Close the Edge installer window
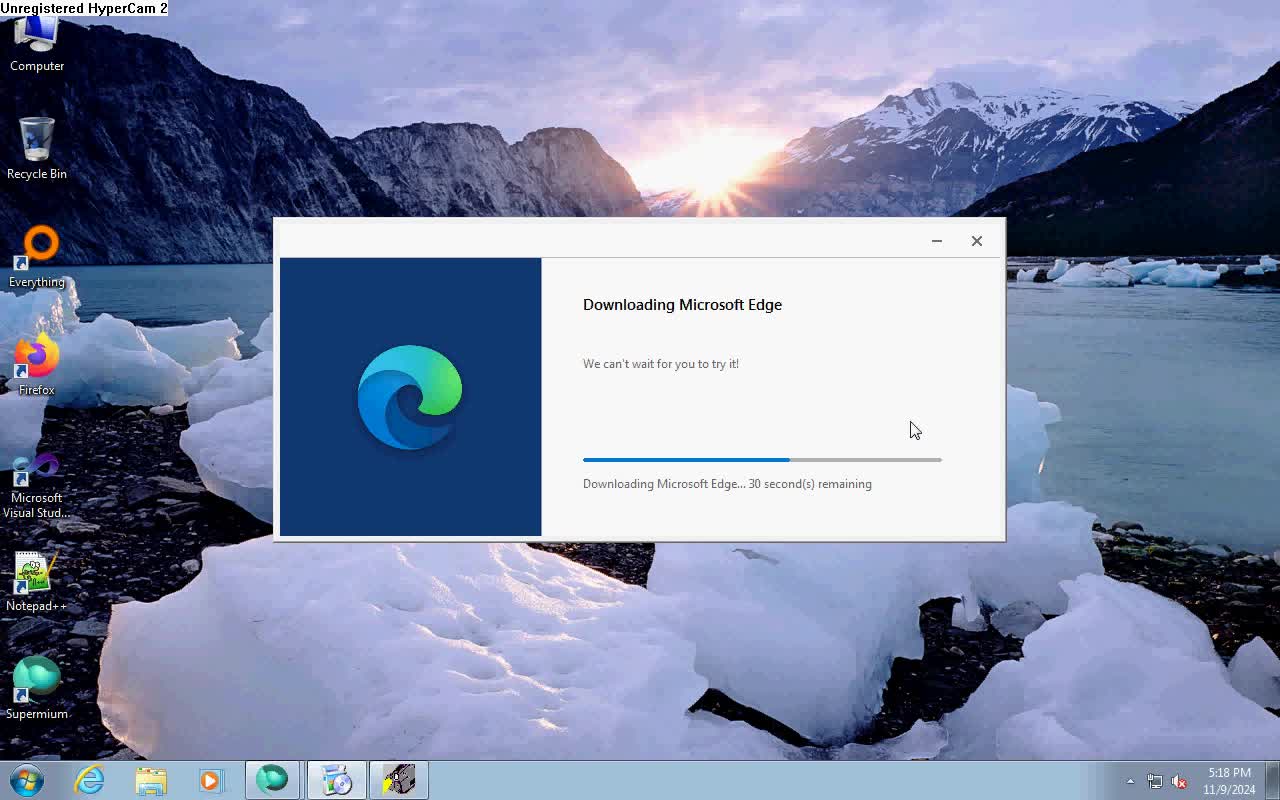 click(x=977, y=241)
